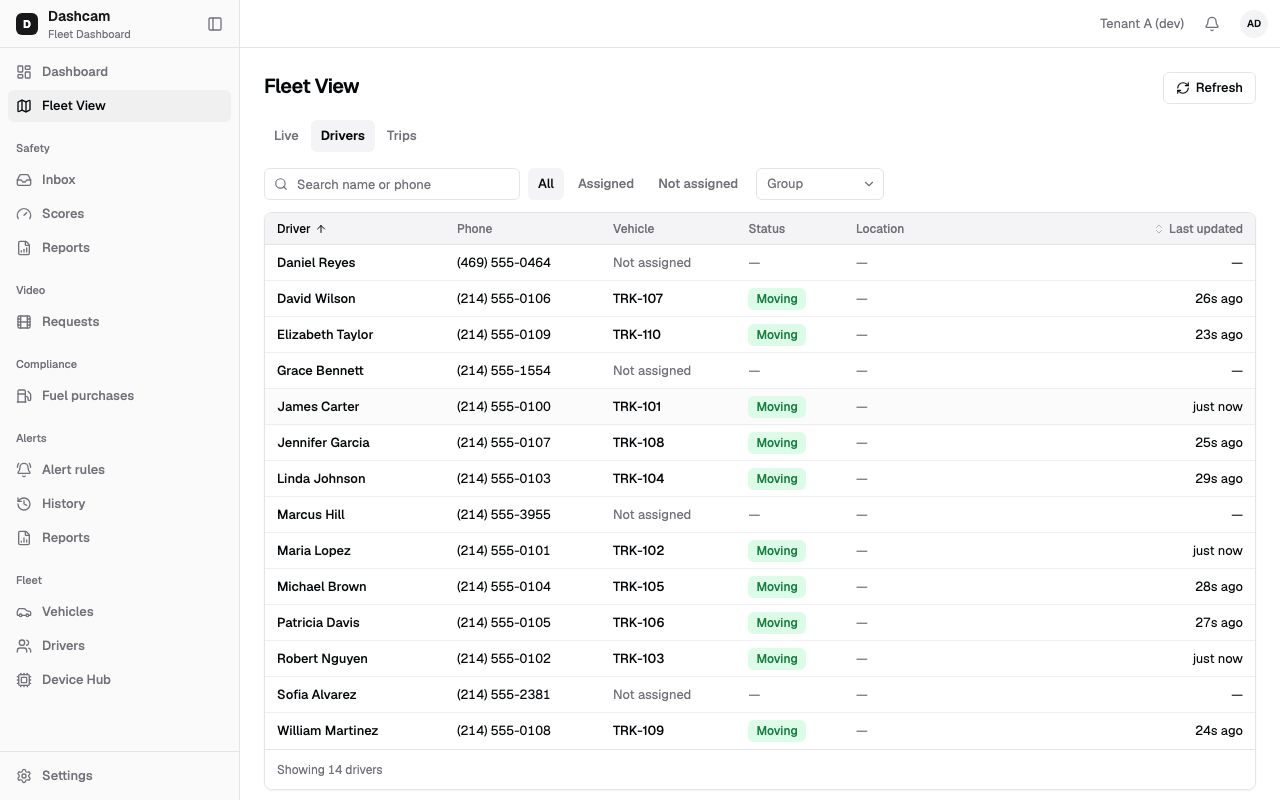
Task: Collapse the sidebar with the panel icon
Action: pos(215,24)
